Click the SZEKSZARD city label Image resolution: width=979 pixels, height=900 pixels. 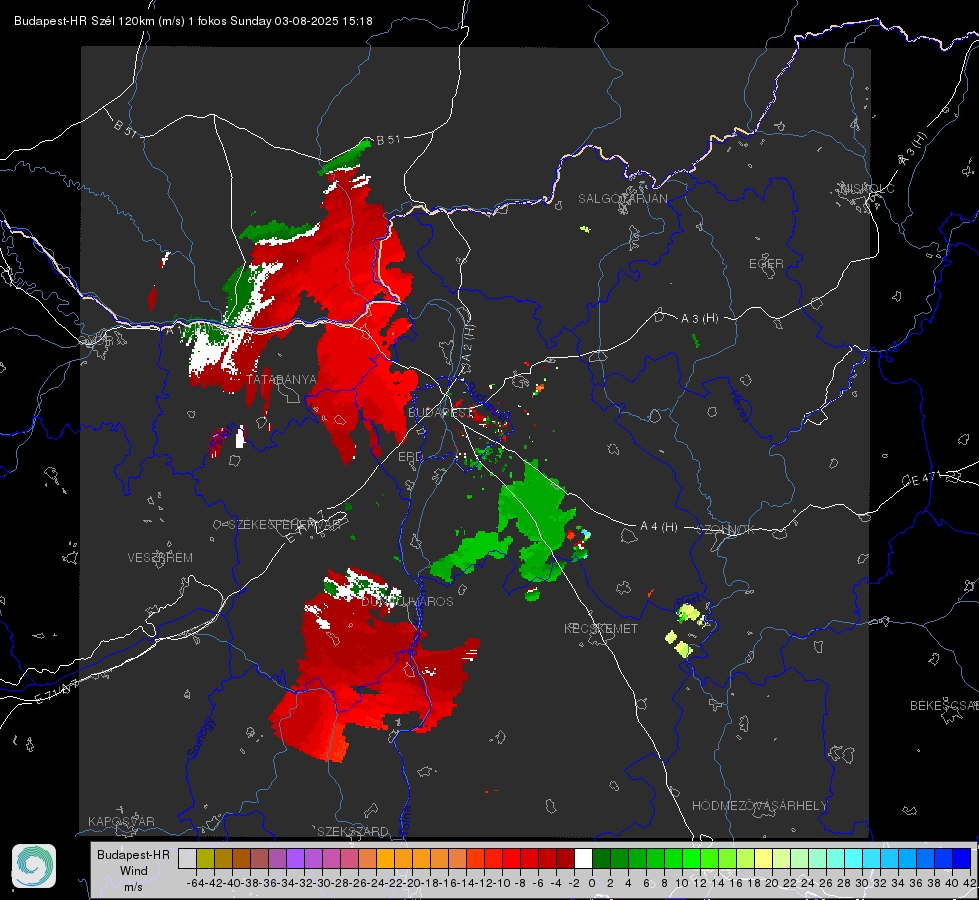pos(353,831)
